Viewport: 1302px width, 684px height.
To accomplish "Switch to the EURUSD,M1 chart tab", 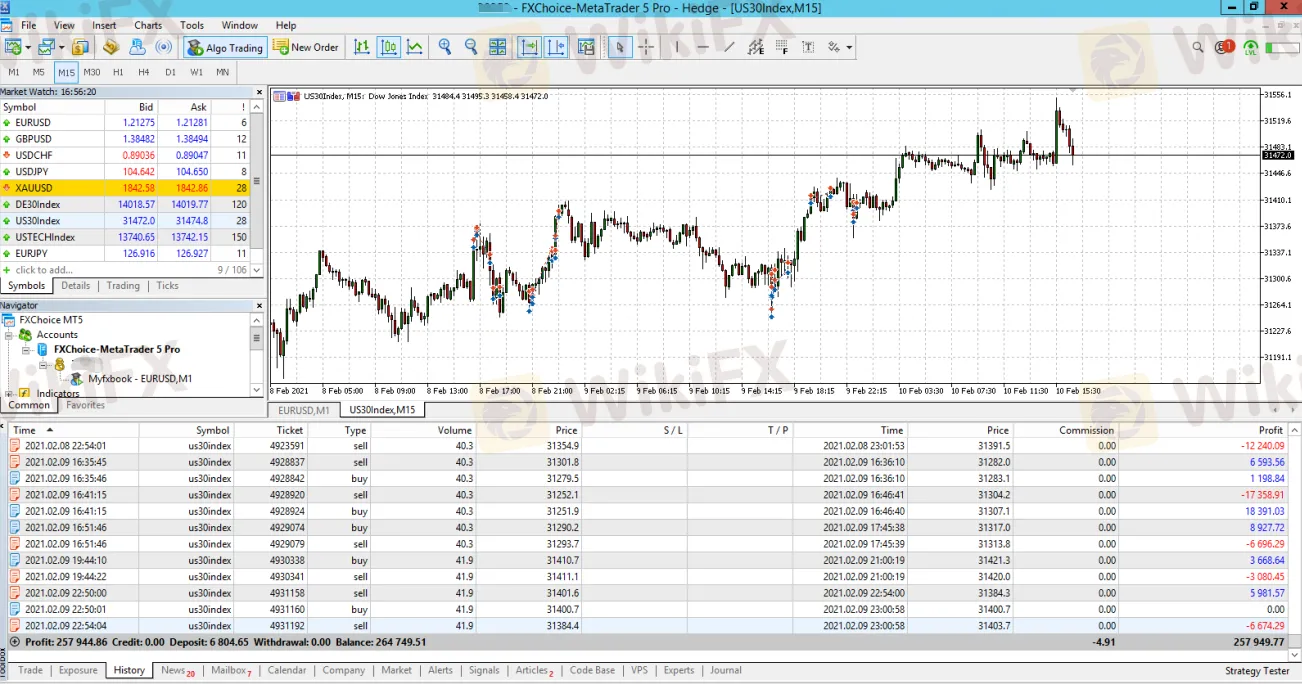I will [x=304, y=410].
